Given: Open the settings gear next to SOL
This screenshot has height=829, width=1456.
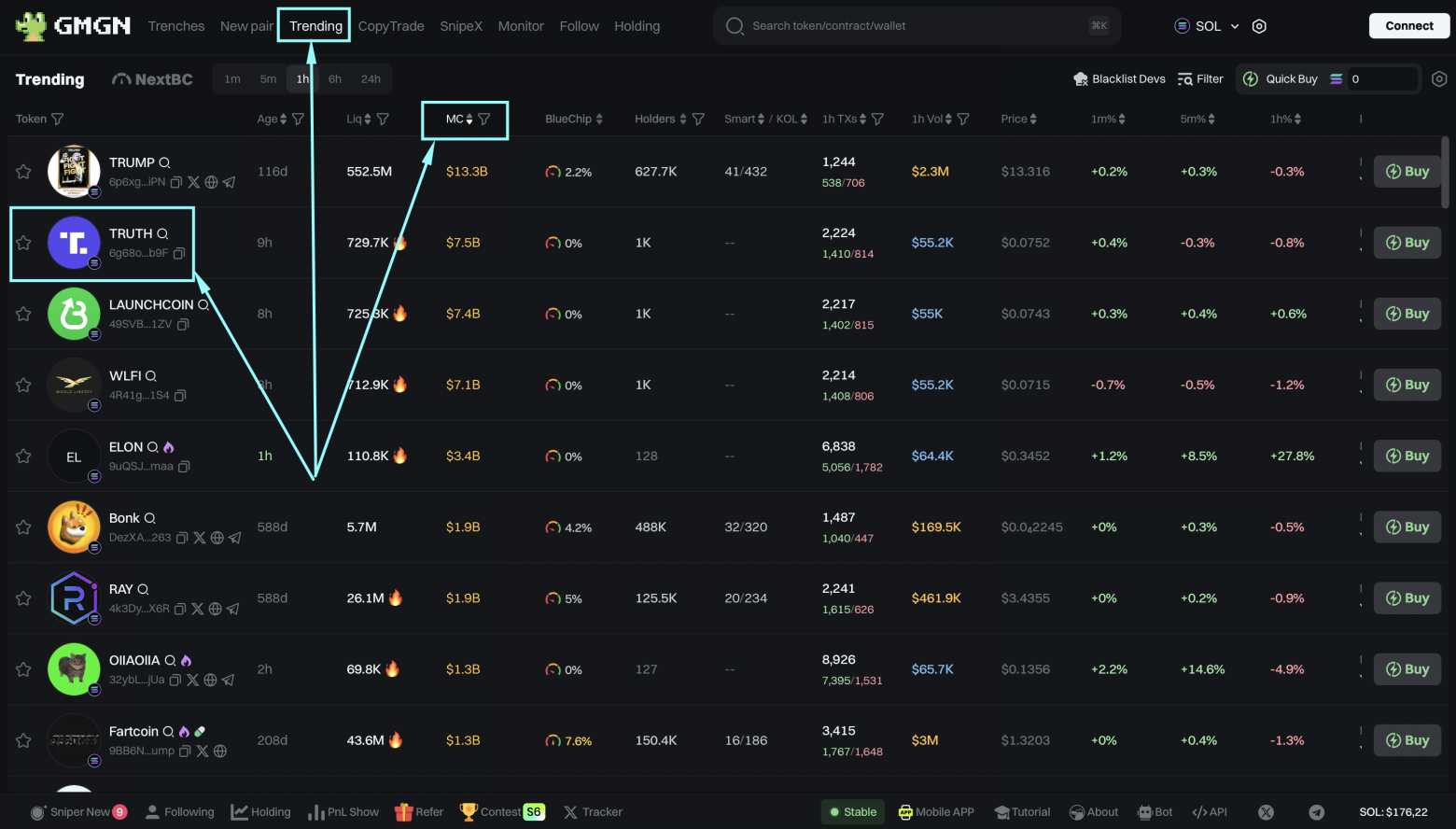Looking at the screenshot, I should click(x=1259, y=26).
